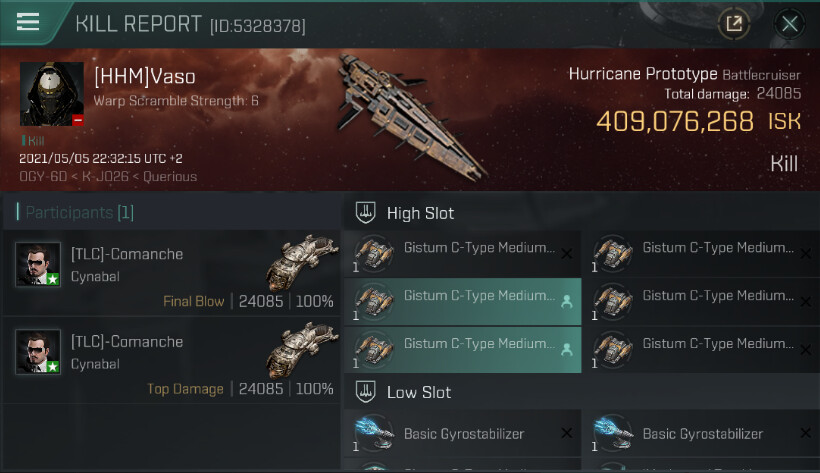This screenshot has height=473, width=820.
Task: Click dropped-item person icon on second left Gistum
Action: pyautogui.click(x=566, y=302)
